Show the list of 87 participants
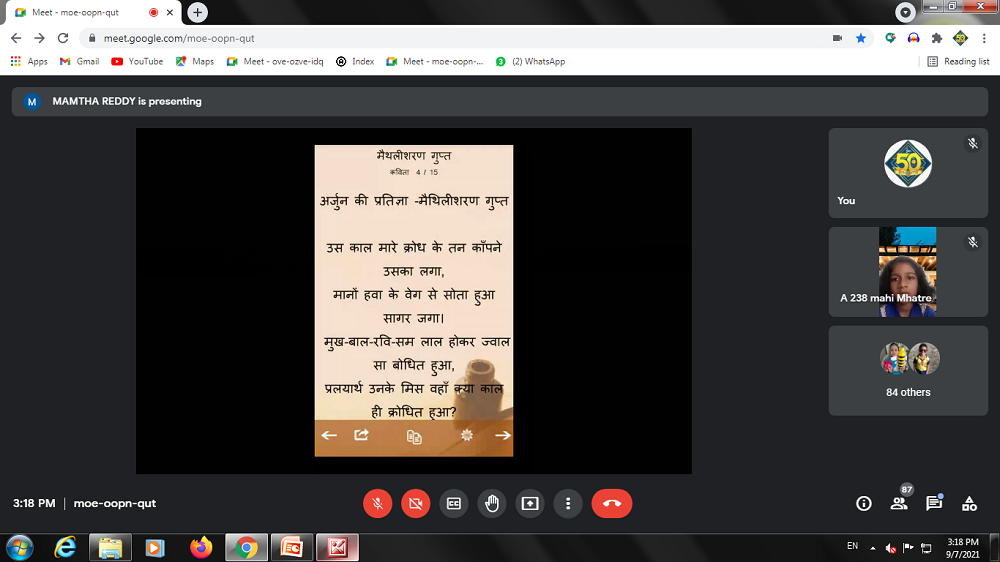This screenshot has width=1000, height=562. [899, 504]
